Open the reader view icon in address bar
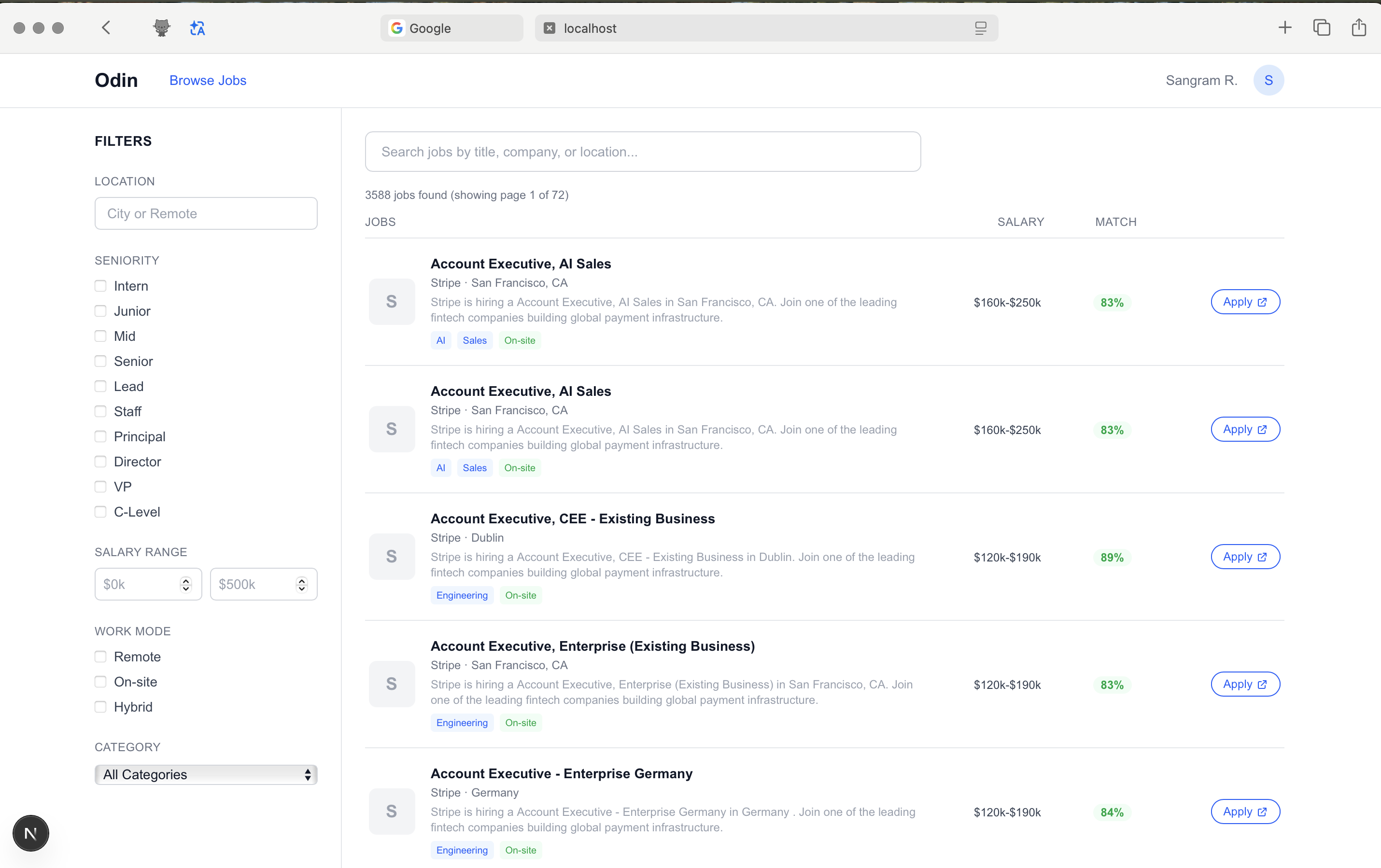1381x868 pixels. 981,28
